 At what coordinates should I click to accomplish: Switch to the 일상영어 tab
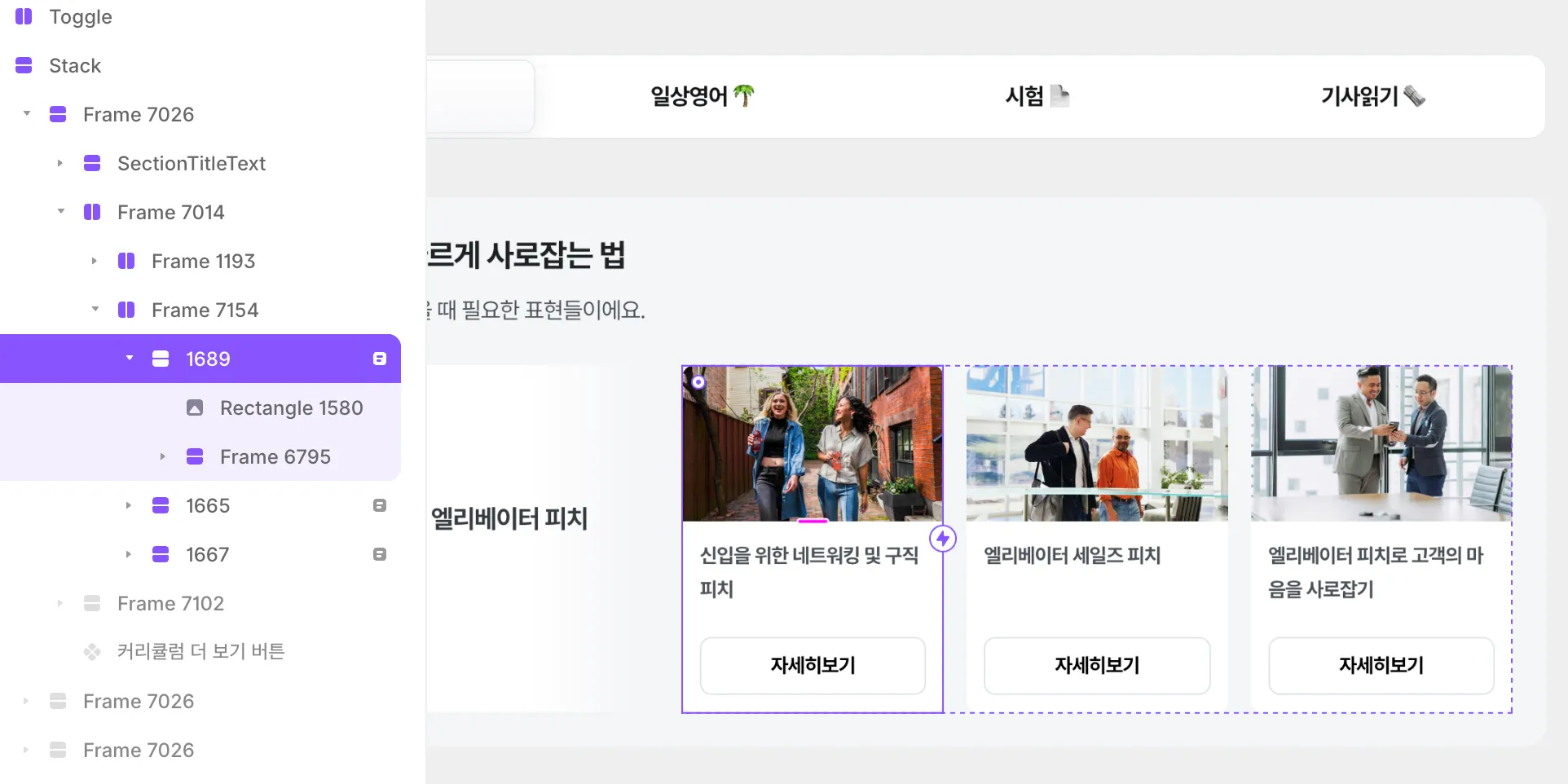point(702,96)
